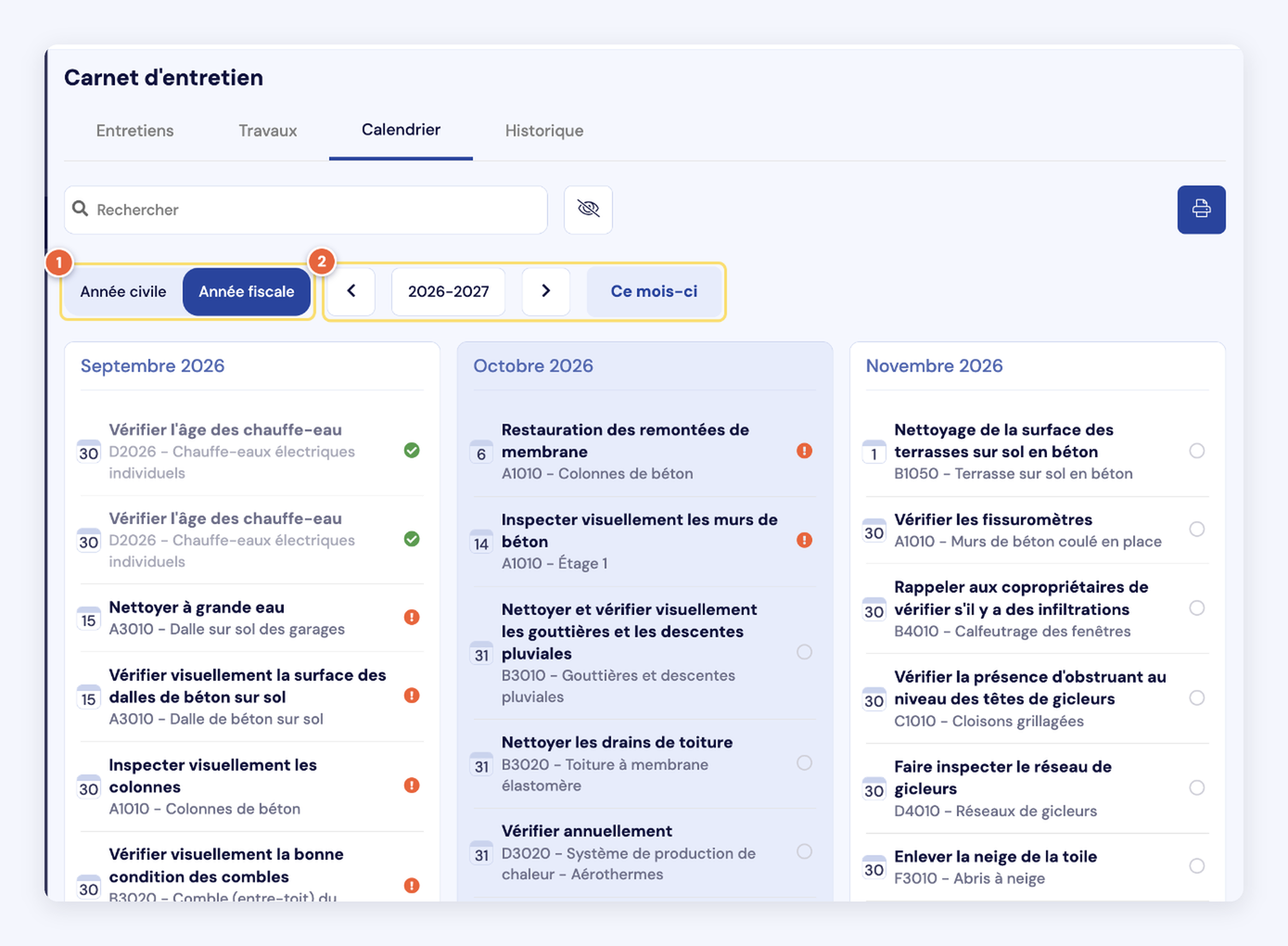The width and height of the screenshot is (1288, 946).
Task: Select Année civile view
Action: (123, 291)
